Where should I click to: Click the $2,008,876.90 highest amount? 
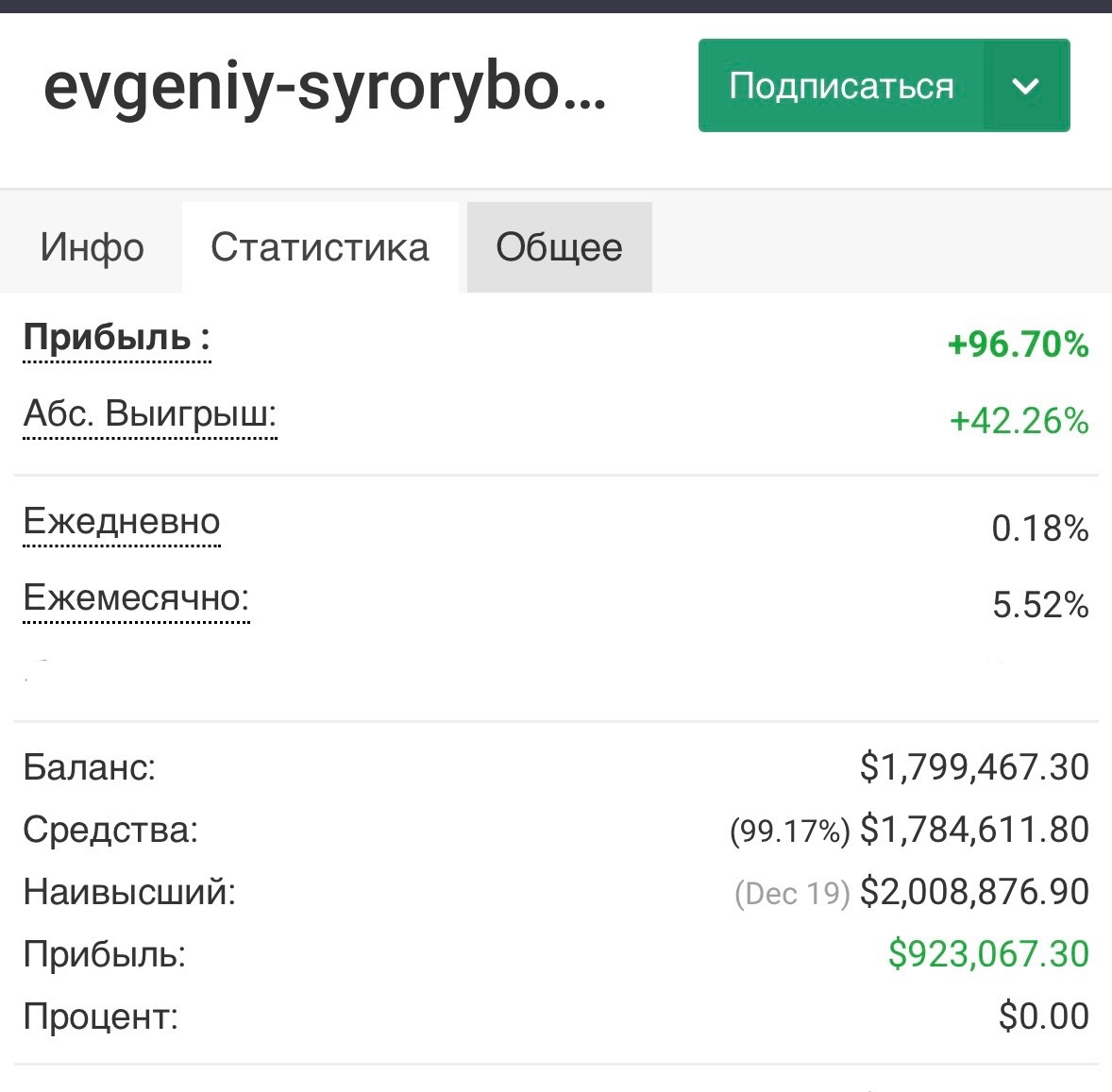[x=974, y=892]
